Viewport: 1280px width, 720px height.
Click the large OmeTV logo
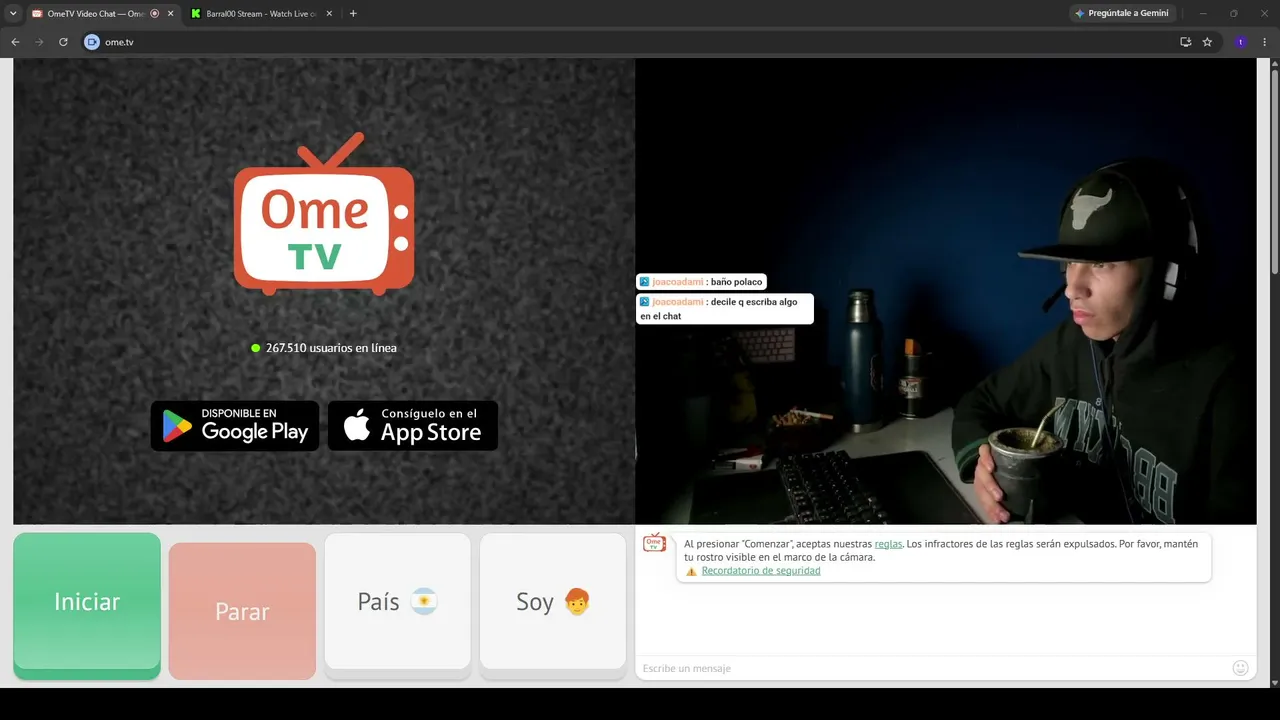(324, 214)
